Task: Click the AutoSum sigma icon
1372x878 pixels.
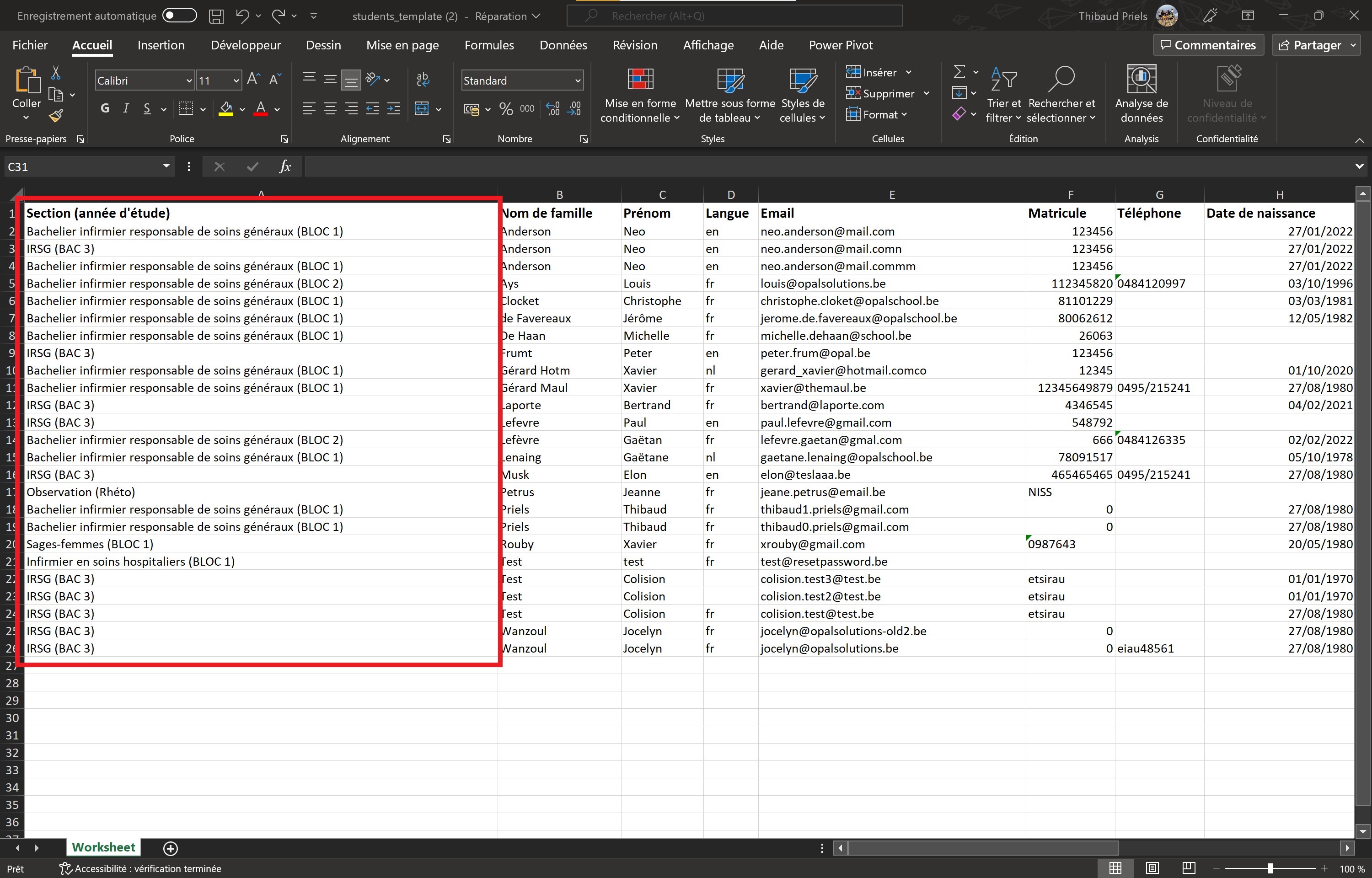Action: point(960,72)
